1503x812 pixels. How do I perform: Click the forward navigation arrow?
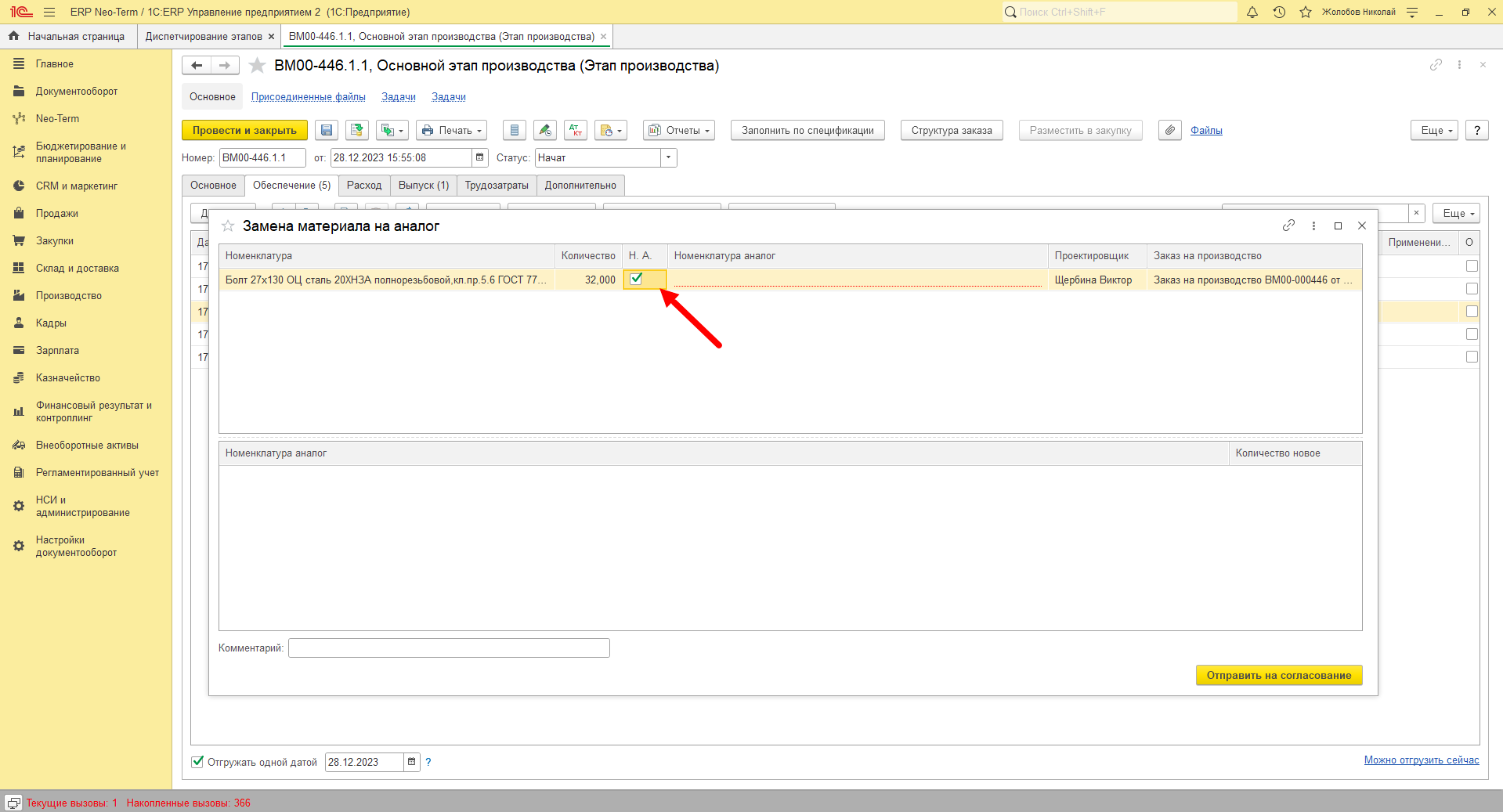pos(225,66)
